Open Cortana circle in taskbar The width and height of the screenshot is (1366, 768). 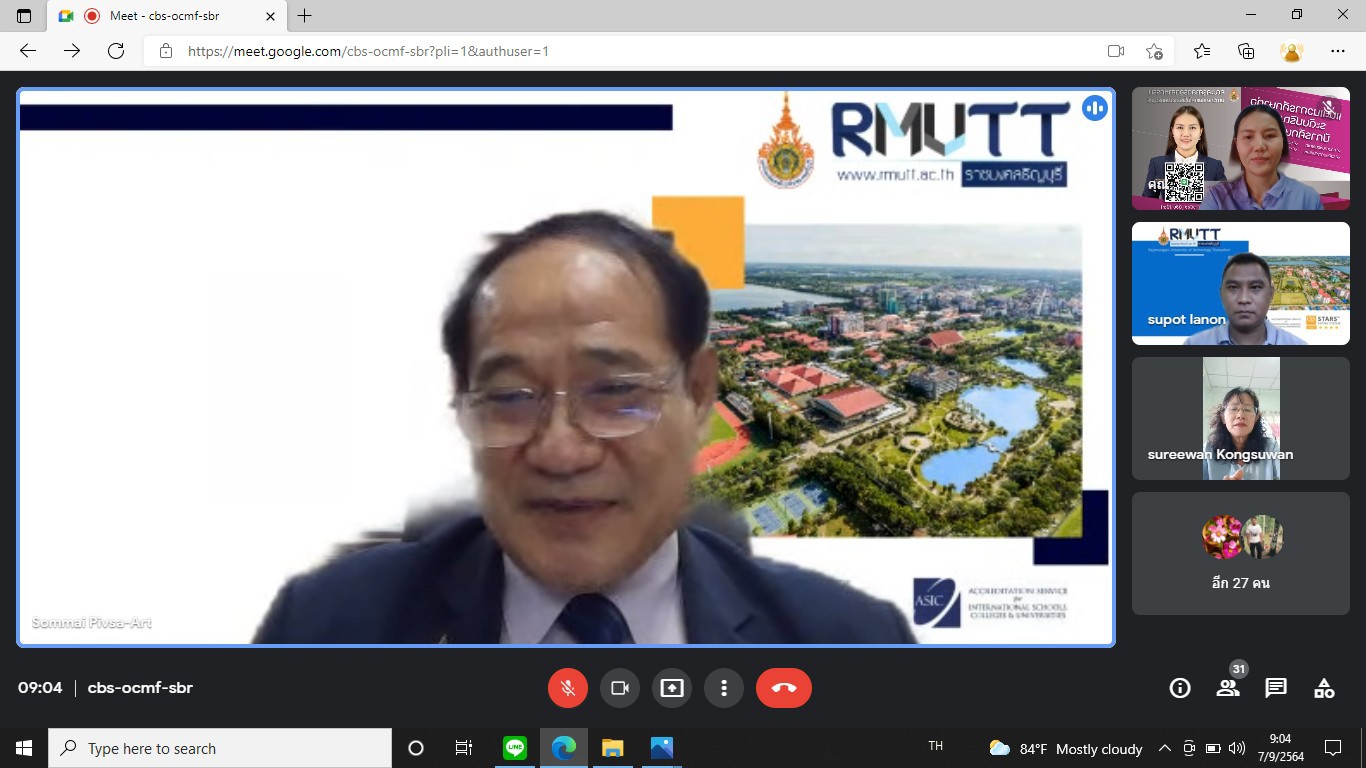[x=416, y=748]
